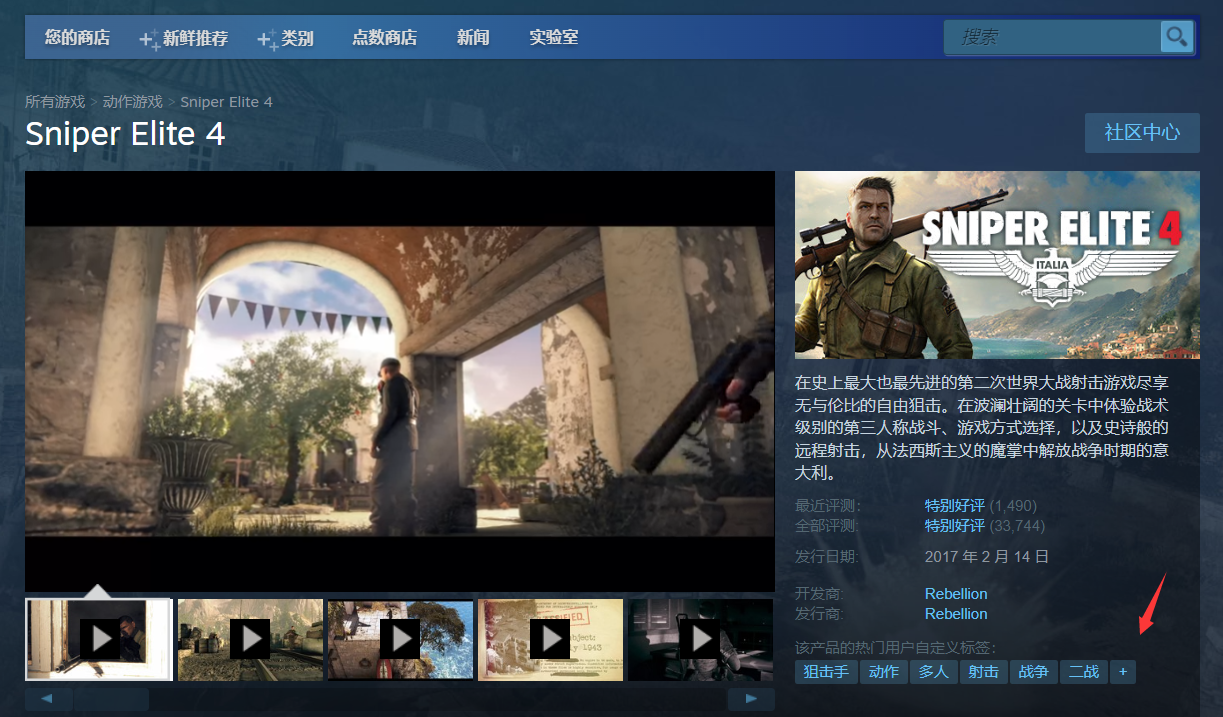The width and height of the screenshot is (1223, 717).
Task: Play the fifth dark trailer thumbnail
Action: [701, 639]
